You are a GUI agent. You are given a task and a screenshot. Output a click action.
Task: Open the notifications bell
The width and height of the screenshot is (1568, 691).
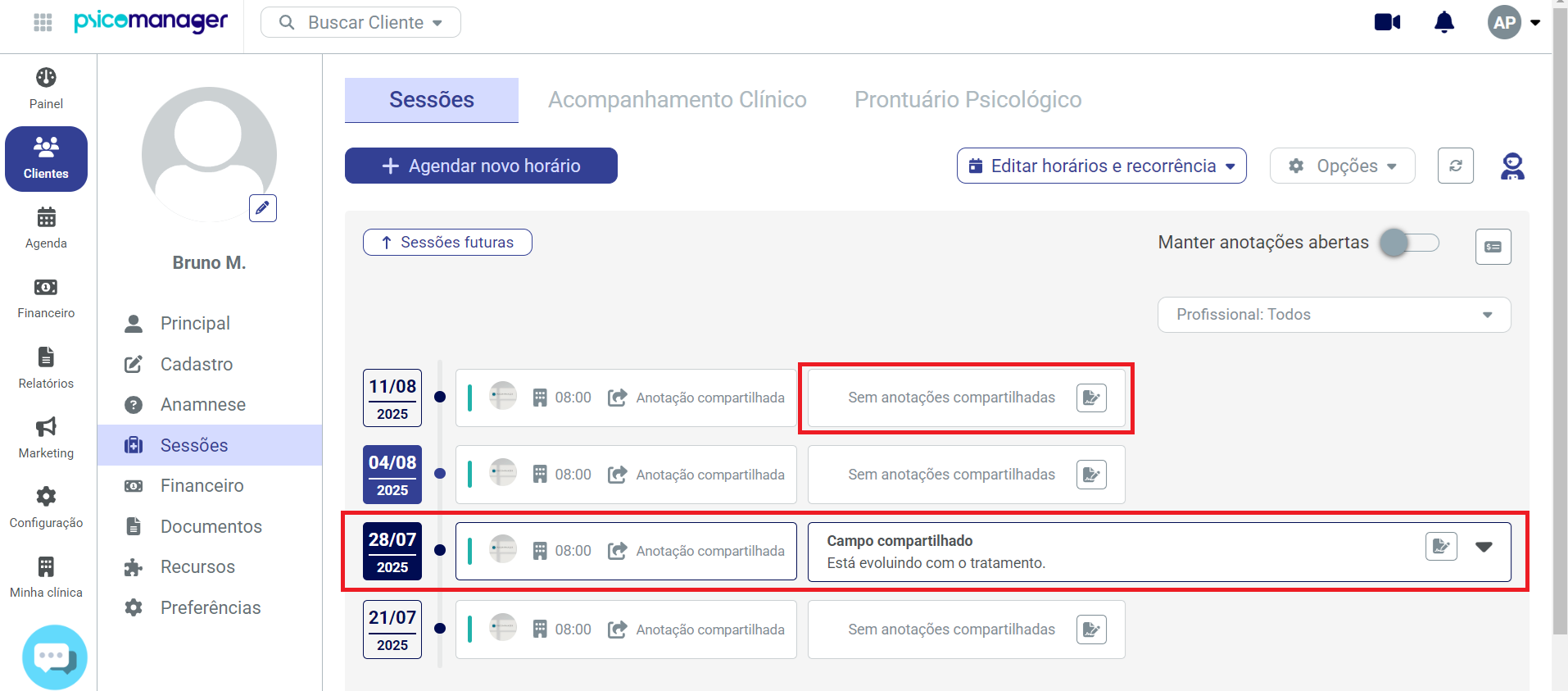coord(1444,22)
